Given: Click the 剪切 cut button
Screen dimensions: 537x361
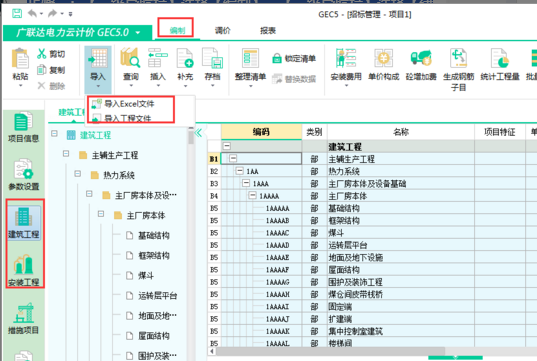Looking at the screenshot, I should 51,54.
